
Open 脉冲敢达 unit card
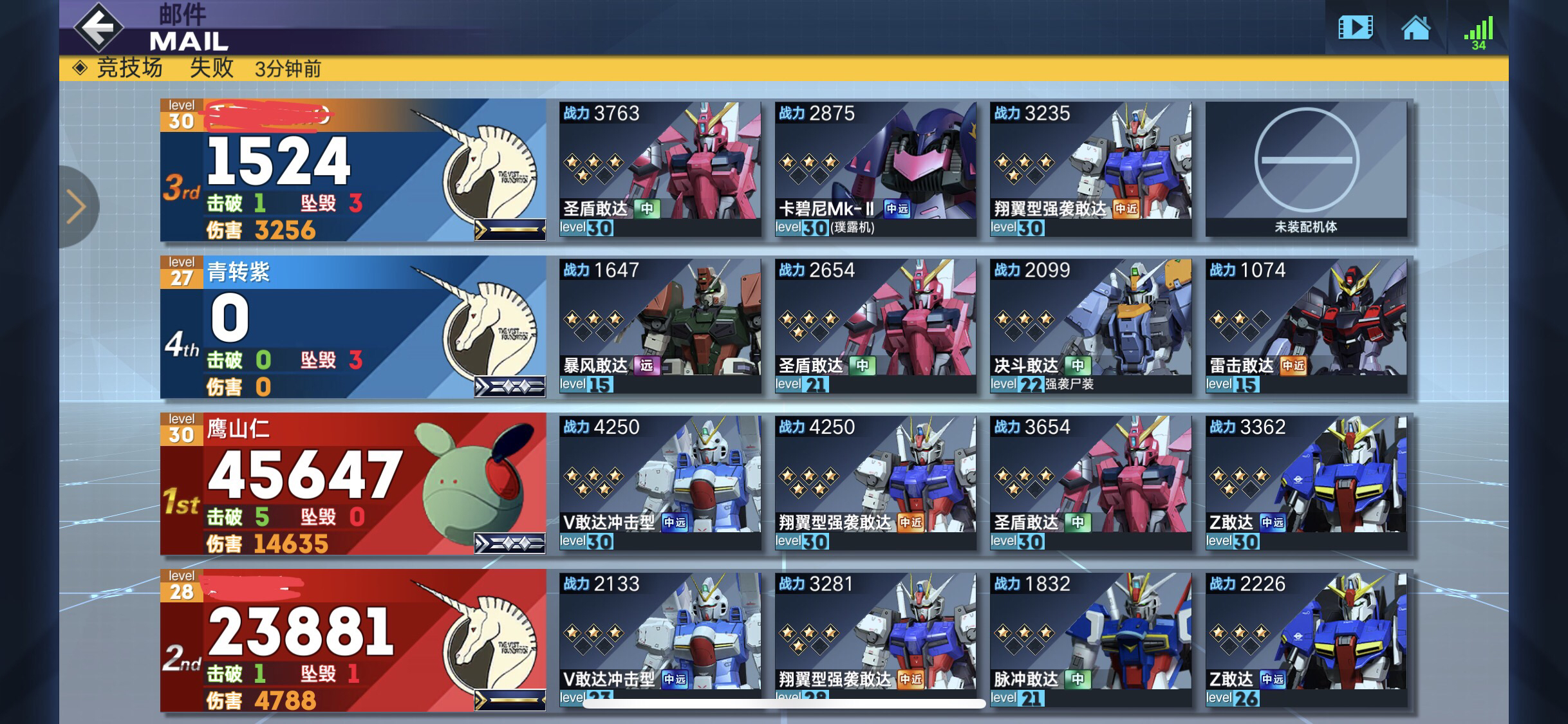pyautogui.click(x=1090, y=640)
